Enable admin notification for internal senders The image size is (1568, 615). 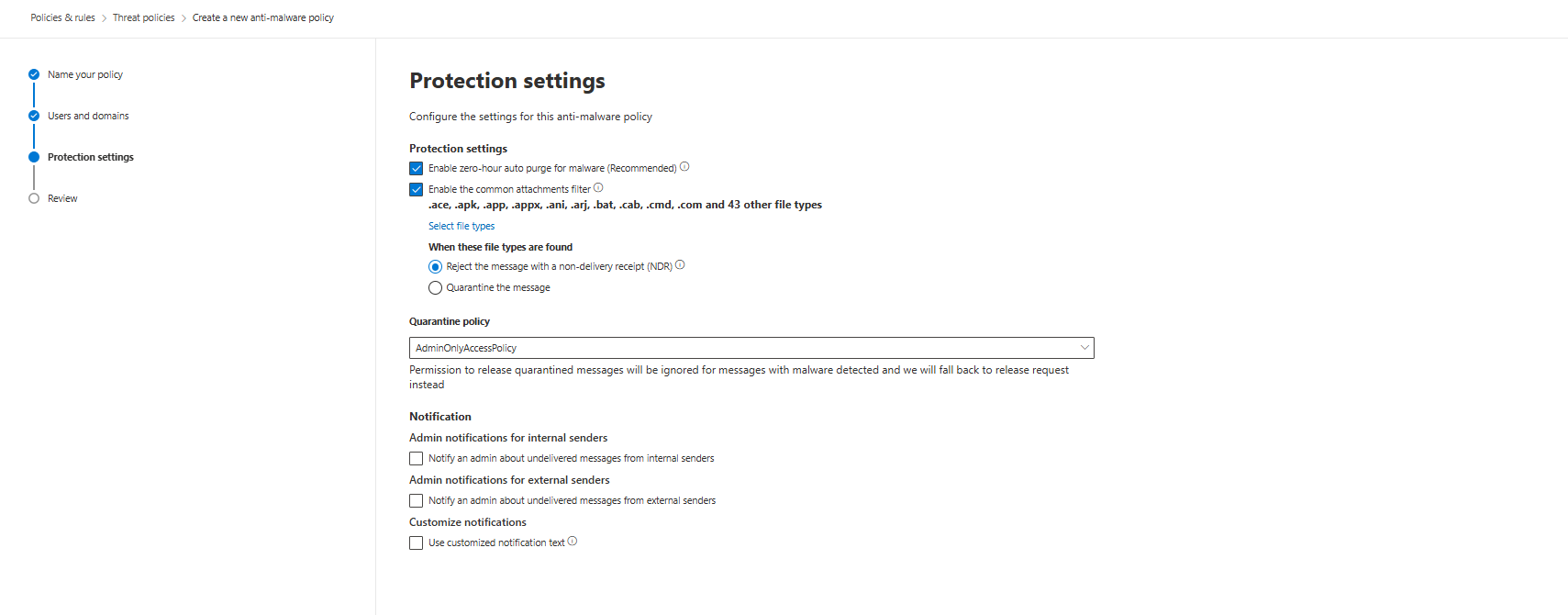point(417,459)
